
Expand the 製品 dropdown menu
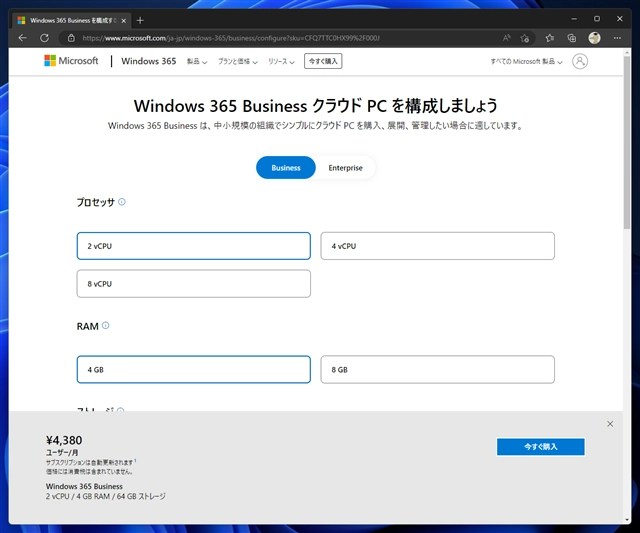[197, 61]
